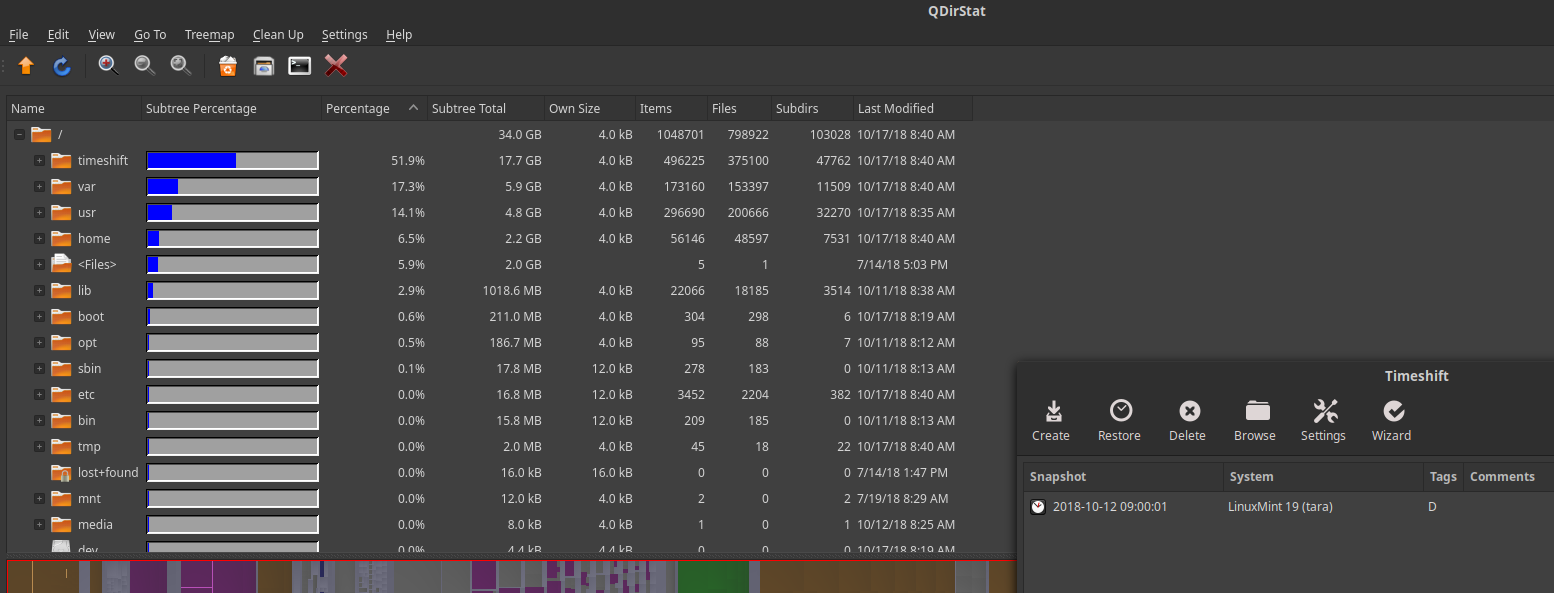Open the Settings menu in QDirStat

tap(345, 34)
